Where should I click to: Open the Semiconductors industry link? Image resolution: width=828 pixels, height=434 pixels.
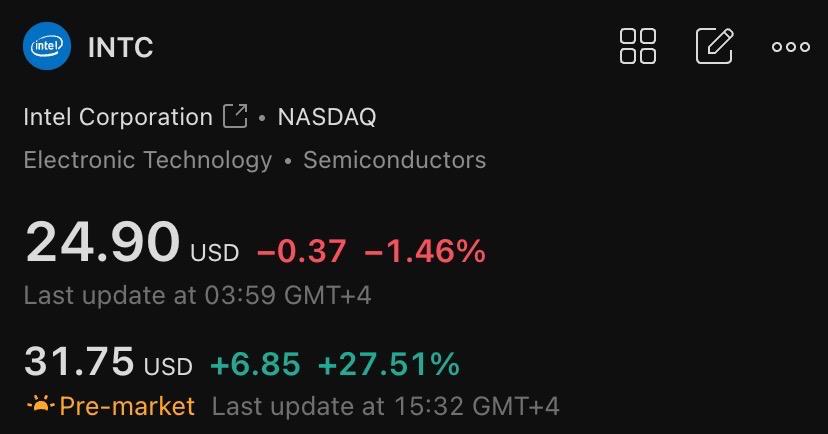394,160
